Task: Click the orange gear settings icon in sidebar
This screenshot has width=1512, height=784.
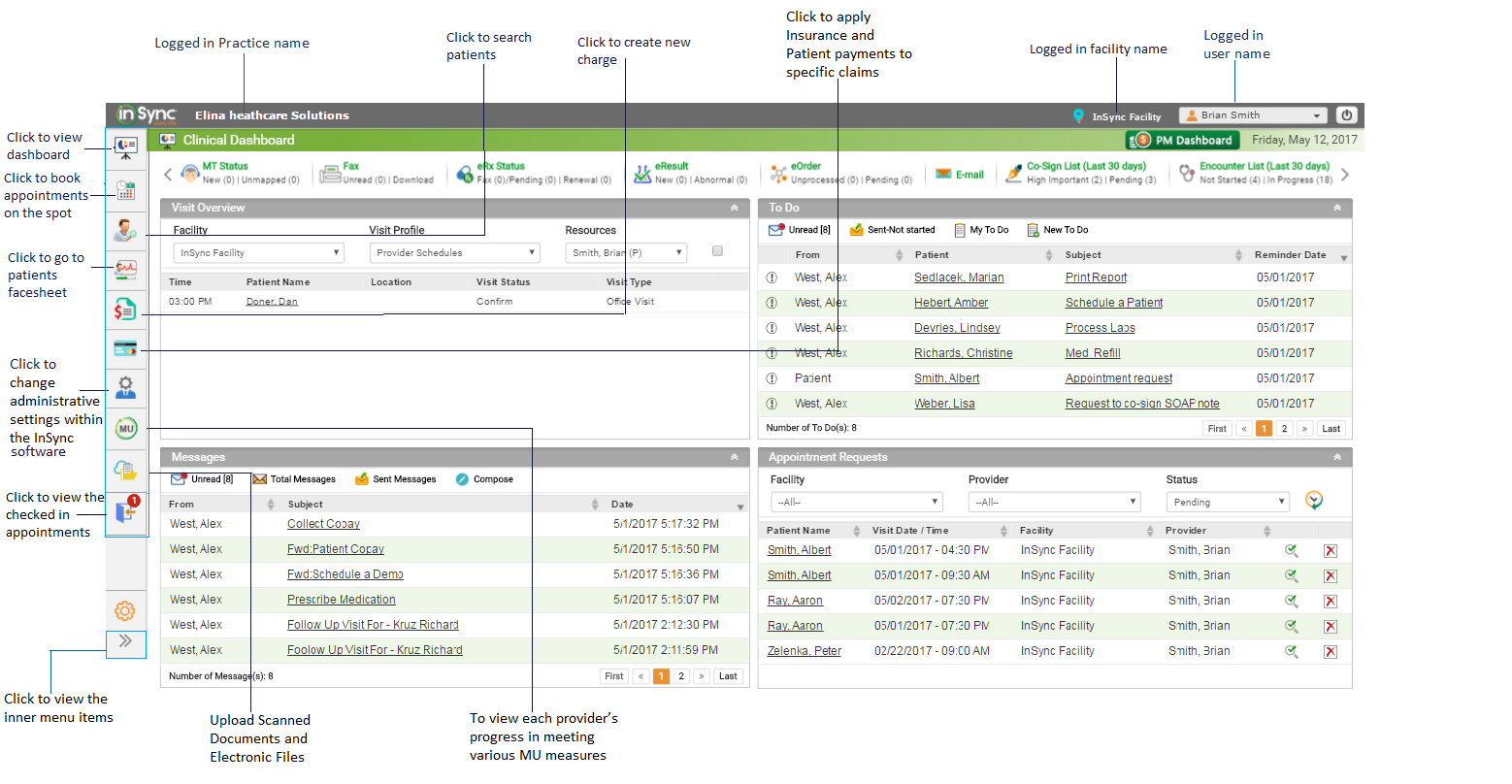Action: 125,611
